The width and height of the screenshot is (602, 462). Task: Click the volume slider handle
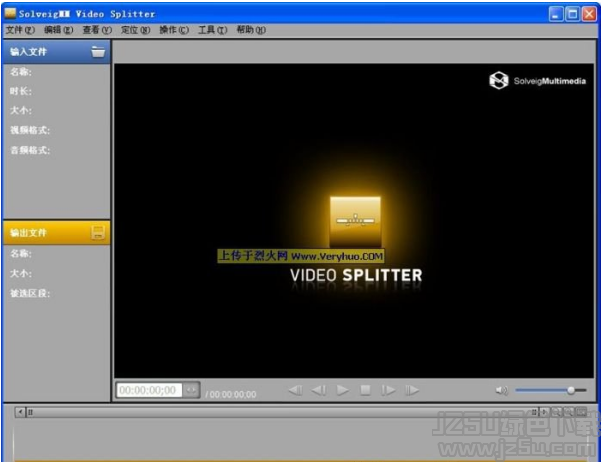tap(571, 390)
